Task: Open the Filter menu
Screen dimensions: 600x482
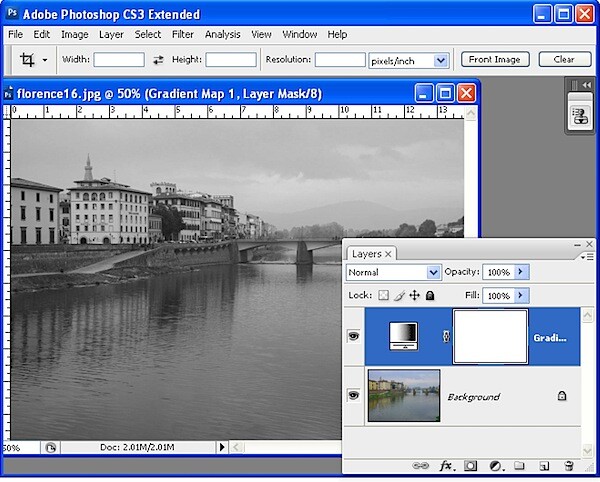Action: [183, 34]
